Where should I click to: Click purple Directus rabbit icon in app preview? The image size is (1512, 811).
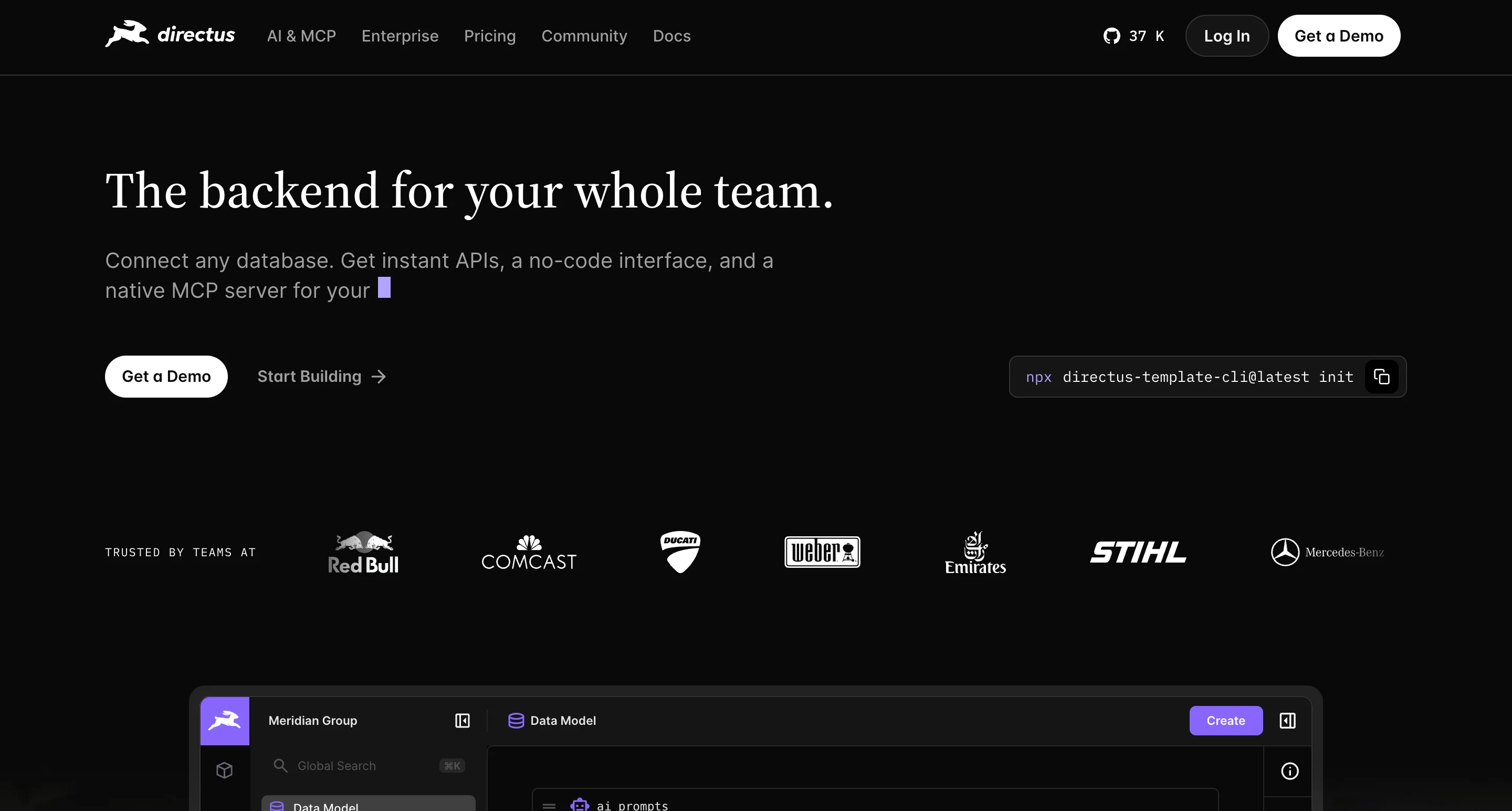225,721
